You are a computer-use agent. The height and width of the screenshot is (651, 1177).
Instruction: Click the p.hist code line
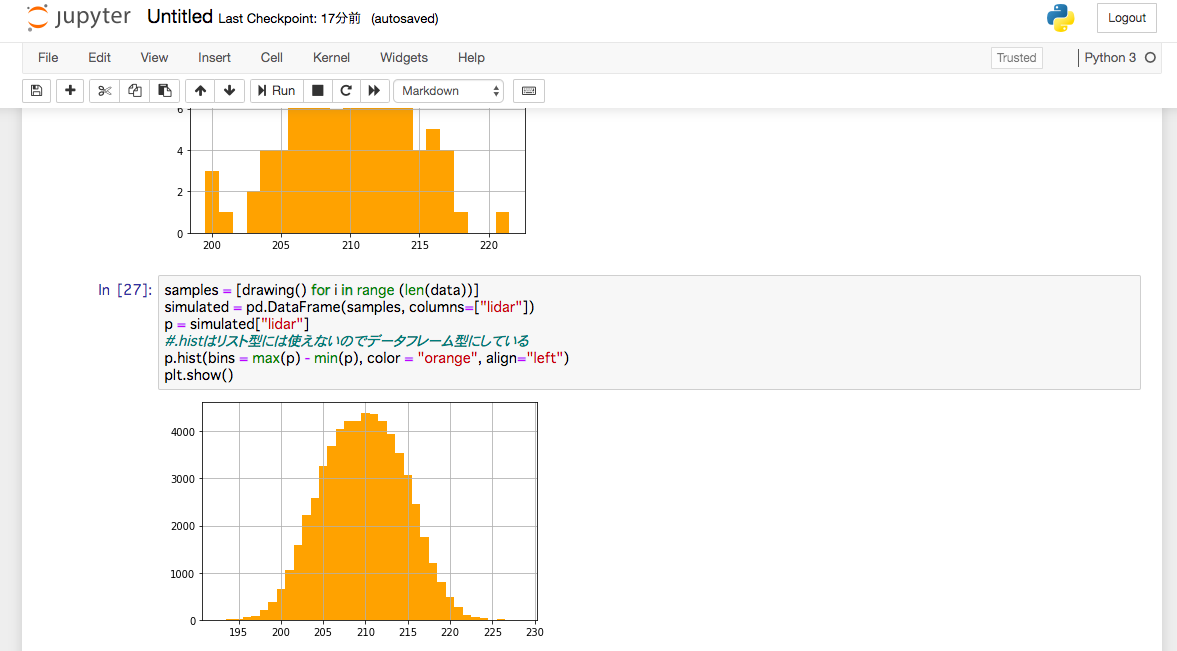tap(366, 358)
